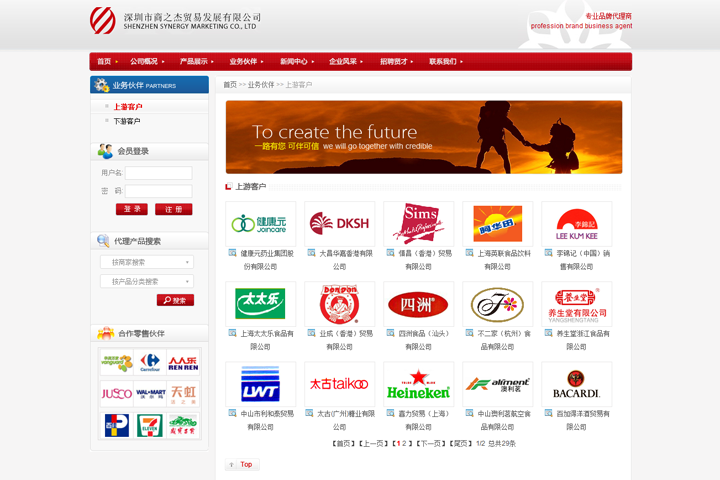Click the red 搜索 search button
The width and height of the screenshot is (720, 480).
175,300
